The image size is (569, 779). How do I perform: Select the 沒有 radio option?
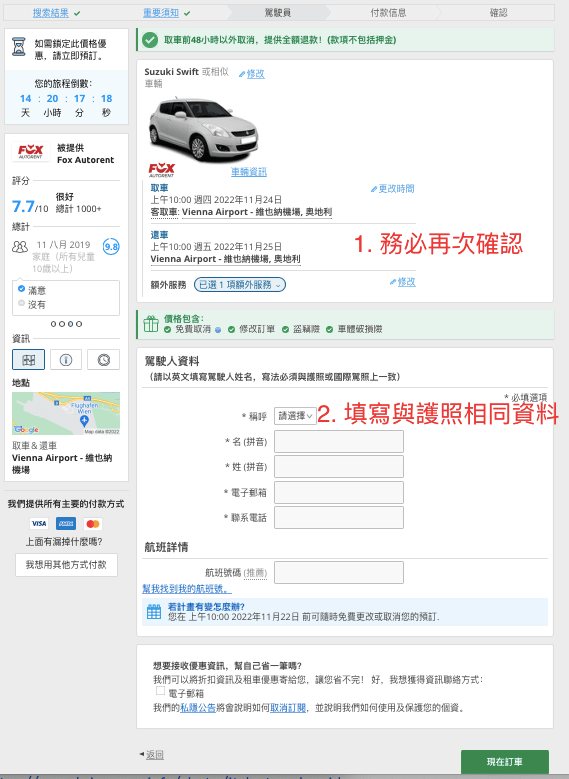point(21,303)
